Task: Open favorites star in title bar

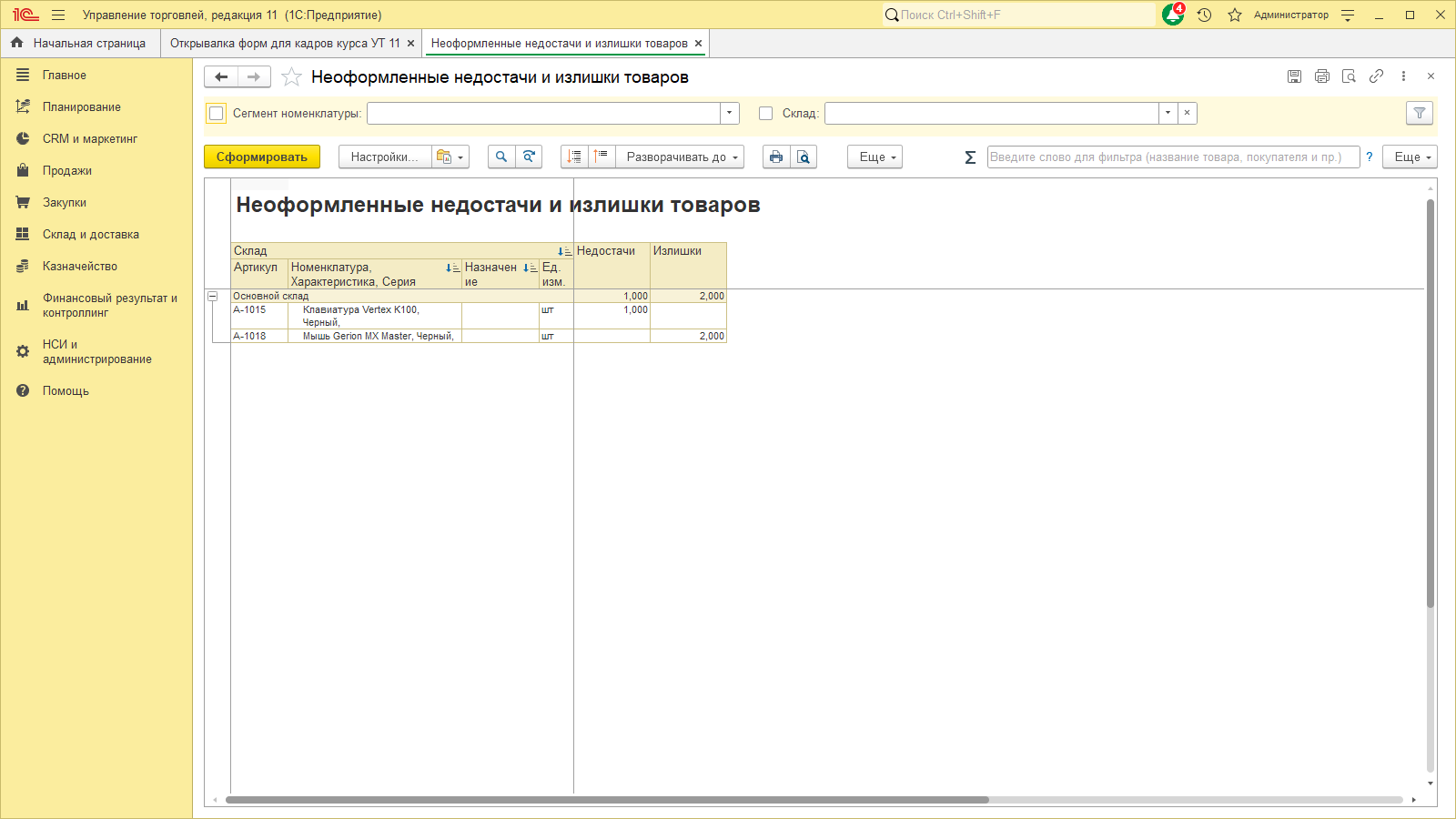Action: pyautogui.click(x=1235, y=15)
